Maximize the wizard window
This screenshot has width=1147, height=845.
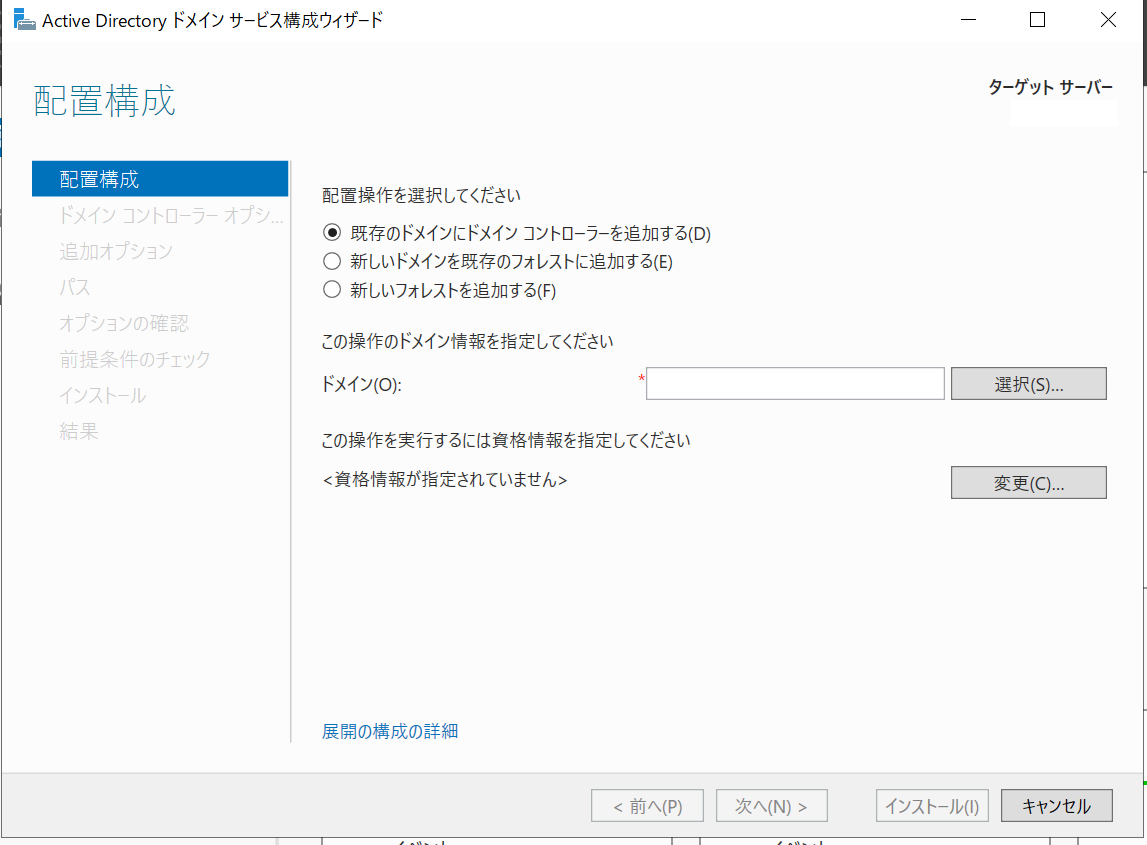[1037, 20]
